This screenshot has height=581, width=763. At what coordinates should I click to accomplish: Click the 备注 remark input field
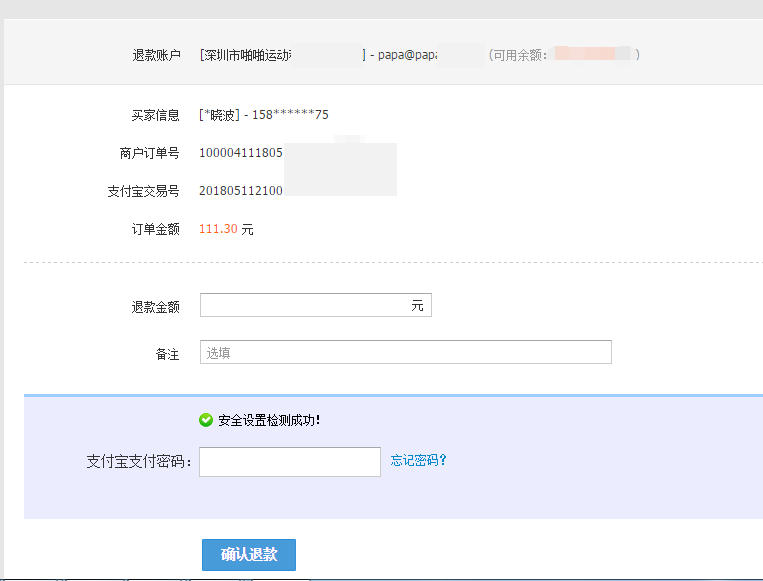(405, 352)
